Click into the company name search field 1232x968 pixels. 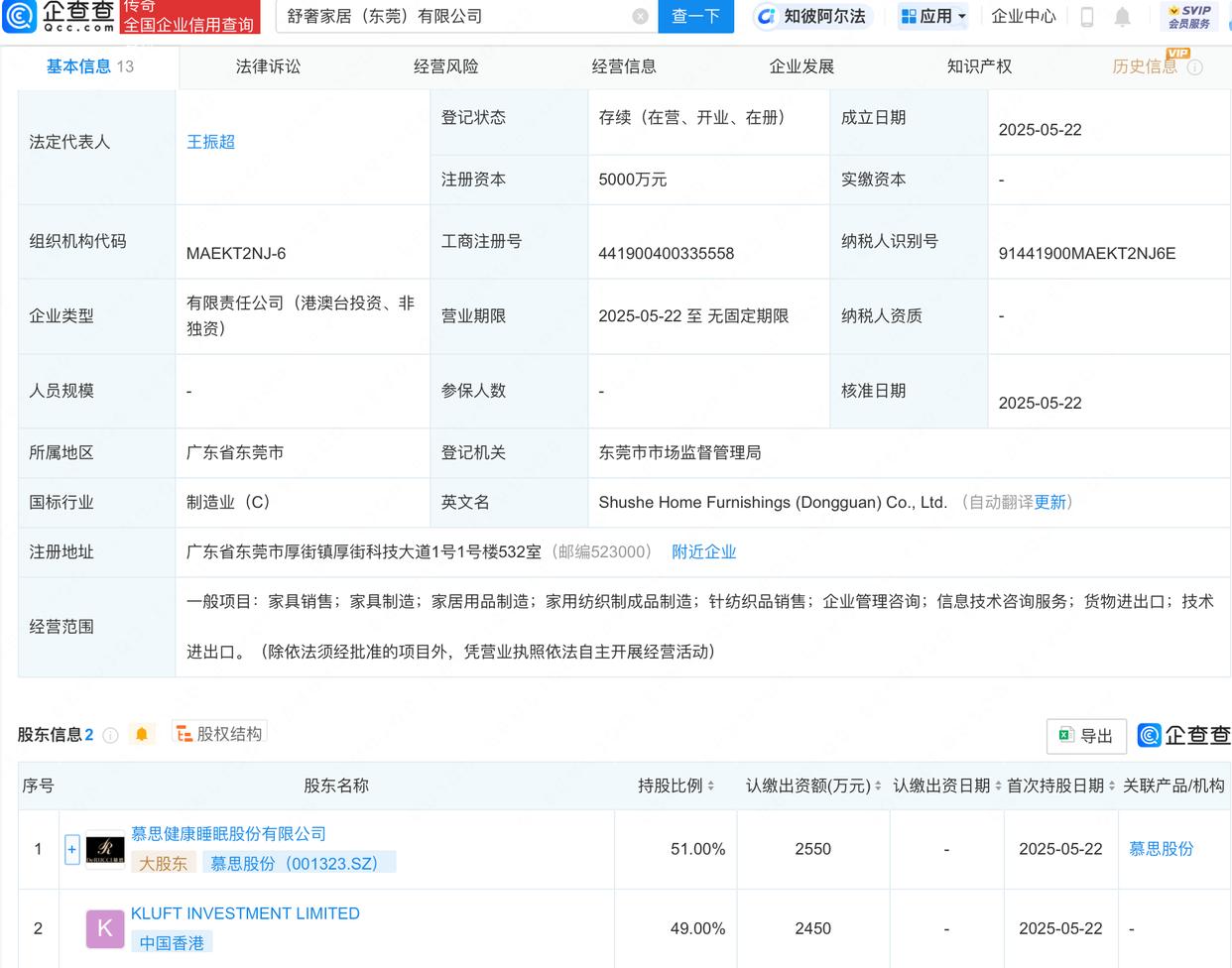451,17
